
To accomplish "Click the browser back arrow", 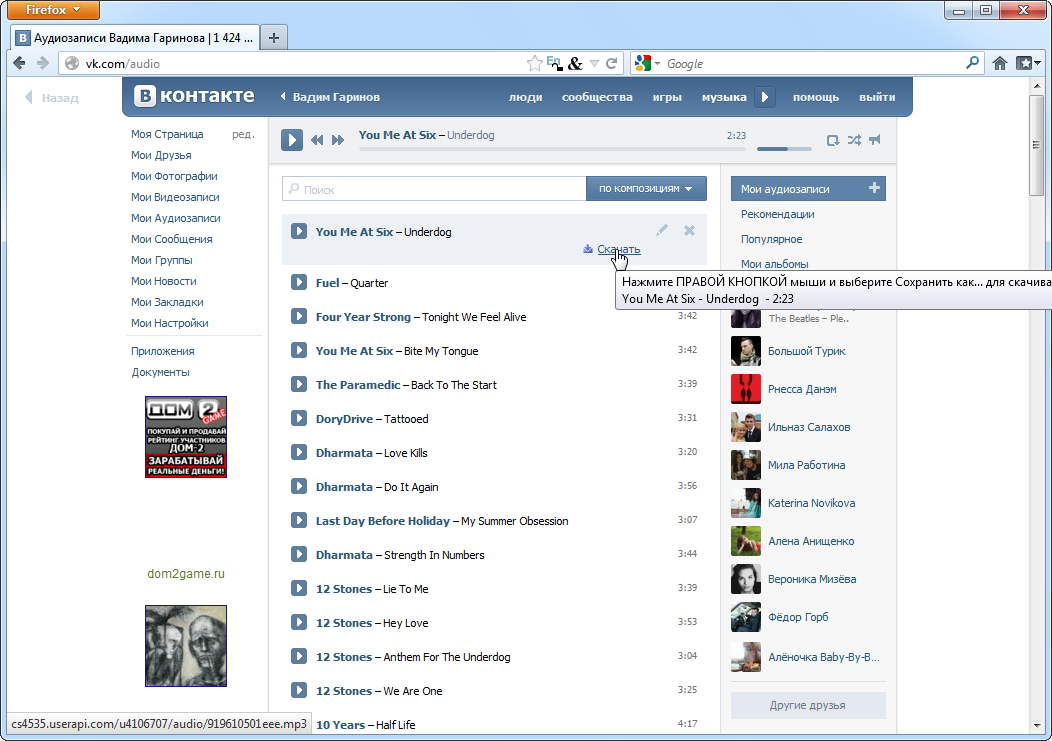I will tap(19, 63).
